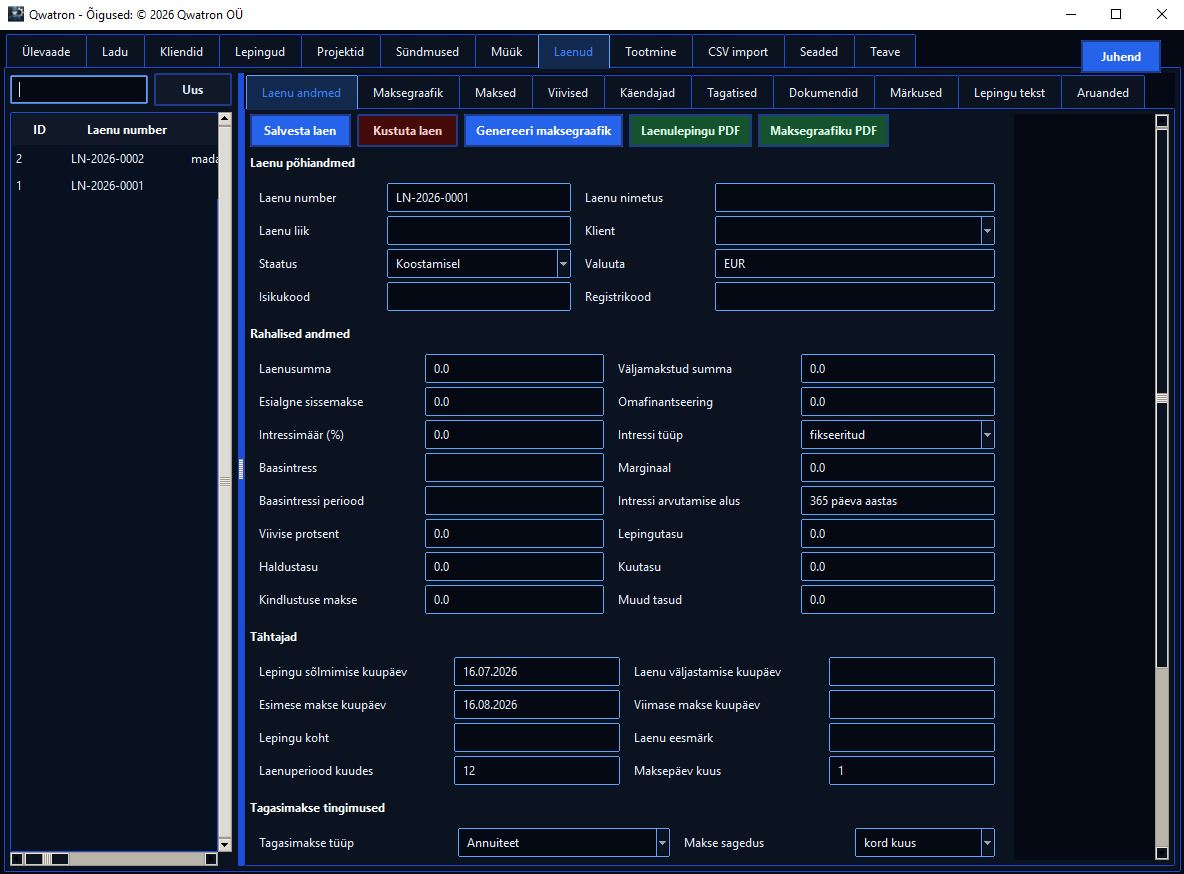Open the Klient dropdown arrow
This screenshot has width=1184, height=874.
click(987, 231)
